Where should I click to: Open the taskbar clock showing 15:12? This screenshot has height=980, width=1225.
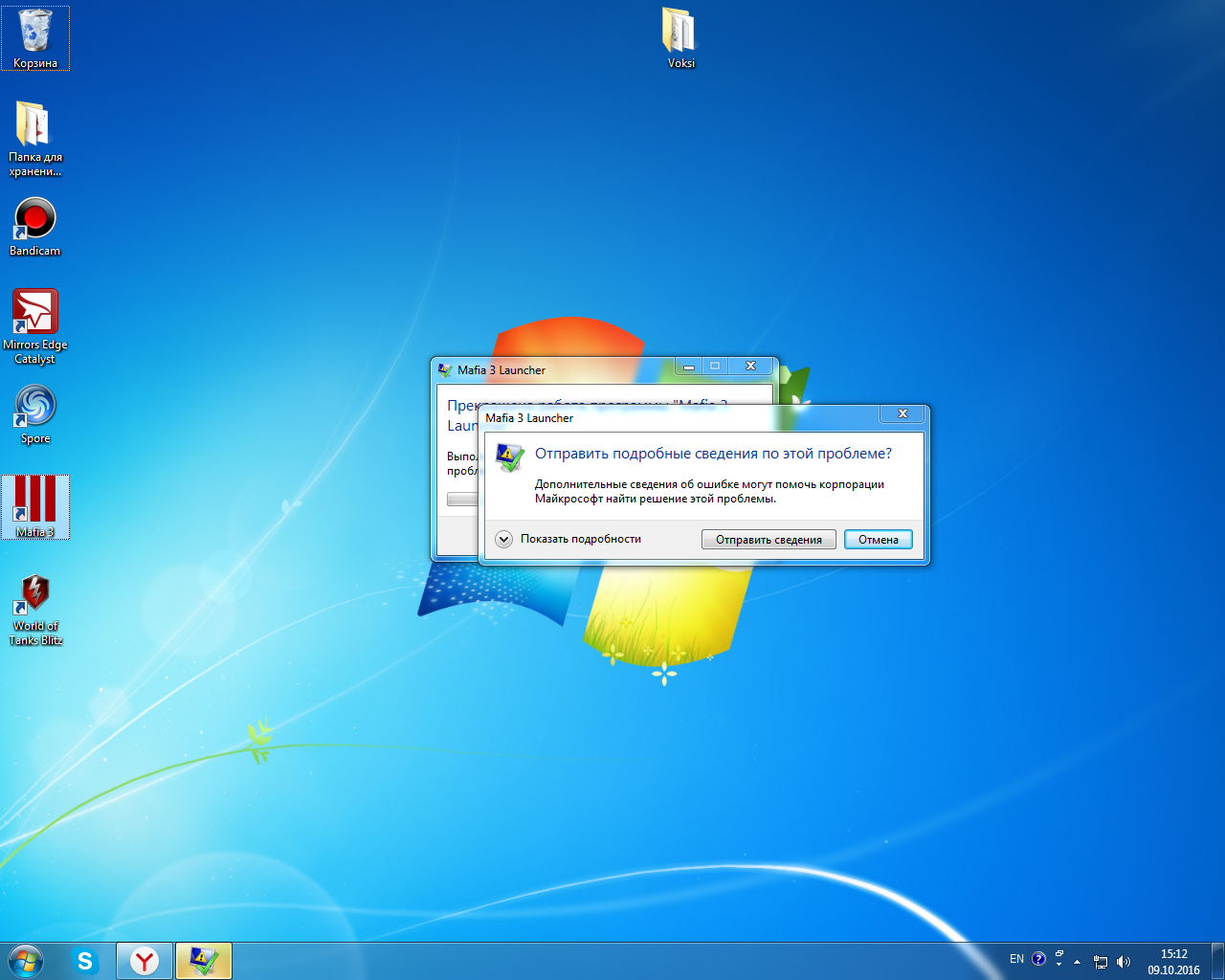[x=1173, y=962]
